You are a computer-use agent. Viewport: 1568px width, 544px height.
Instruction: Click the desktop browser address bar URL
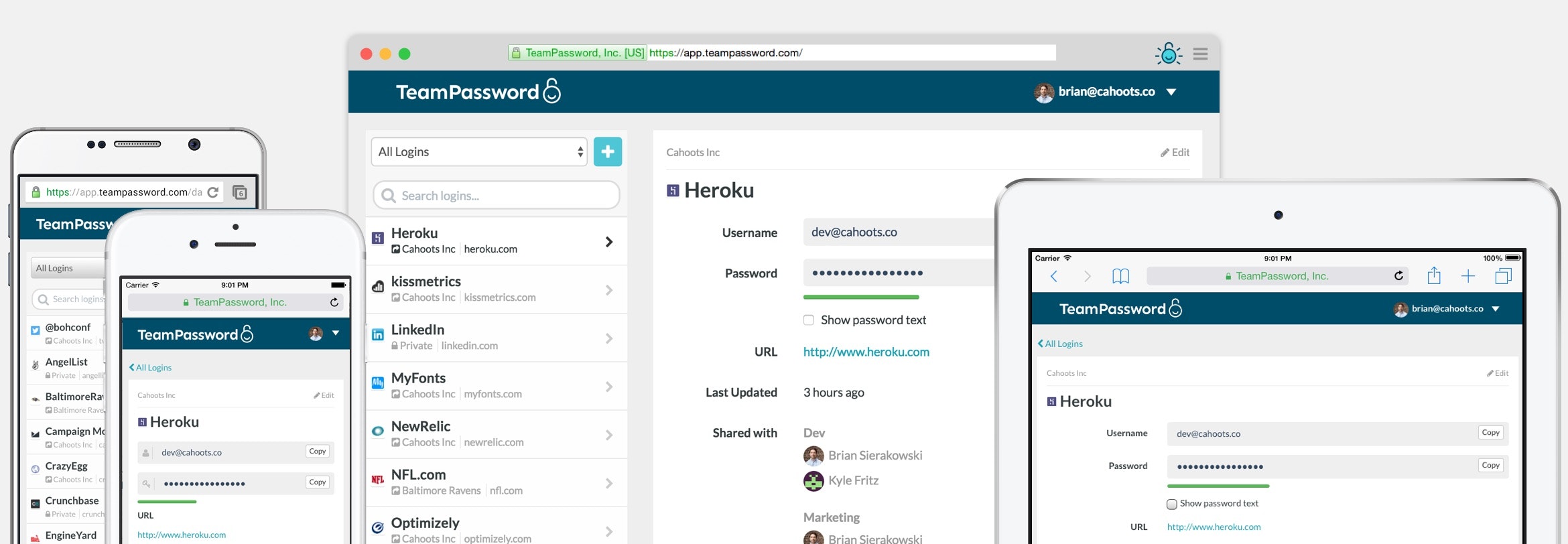coord(725,53)
